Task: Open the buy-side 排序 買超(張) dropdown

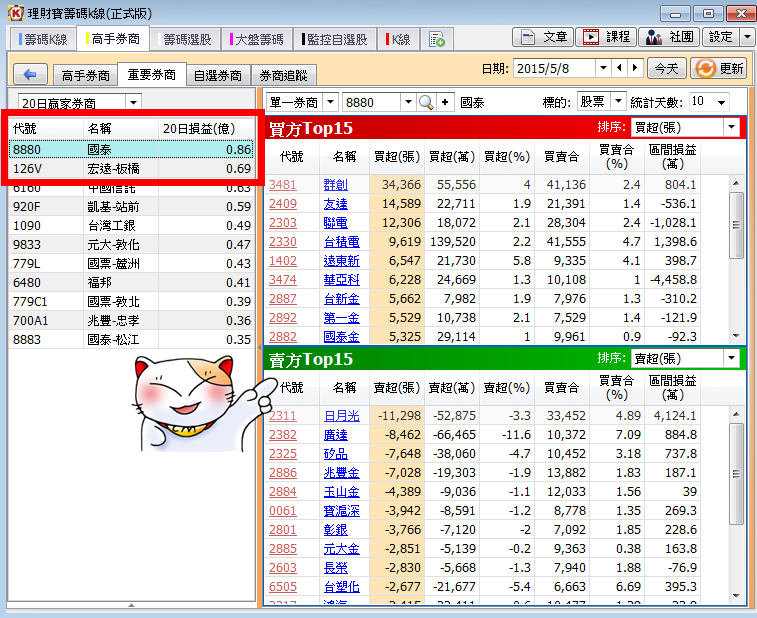Action: [731, 127]
